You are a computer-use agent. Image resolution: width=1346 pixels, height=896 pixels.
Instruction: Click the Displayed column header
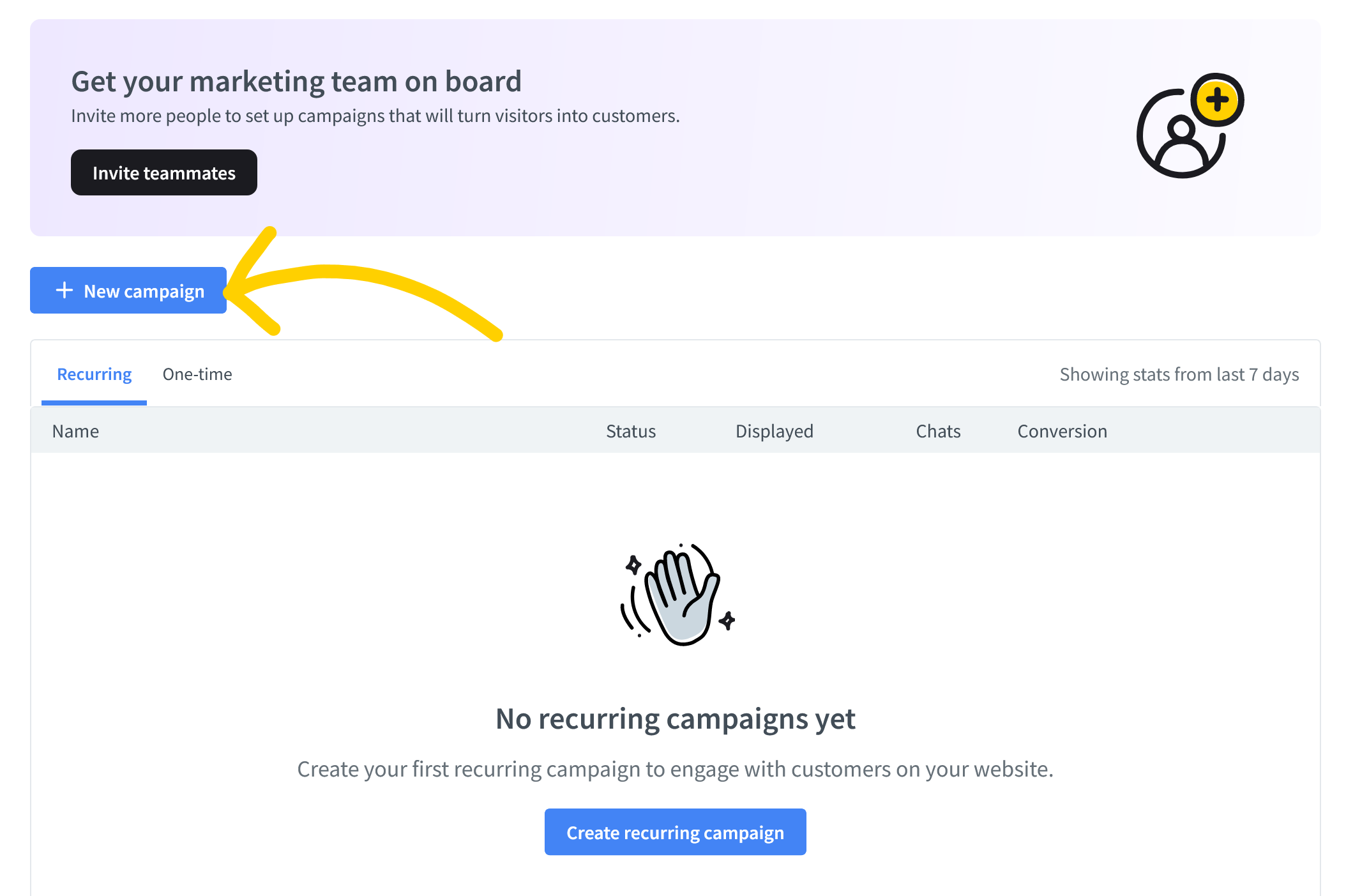click(x=775, y=431)
